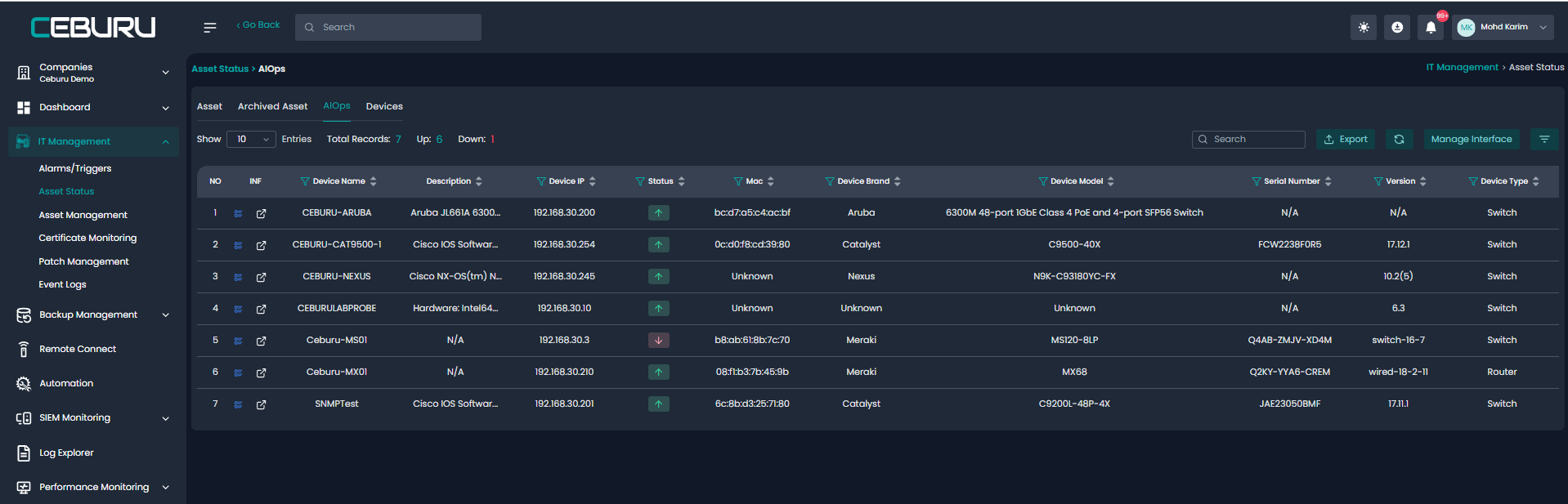1568x504 pixels.
Task: Click serial number Q2KY-YYA6-CREM
Action: (1289, 372)
